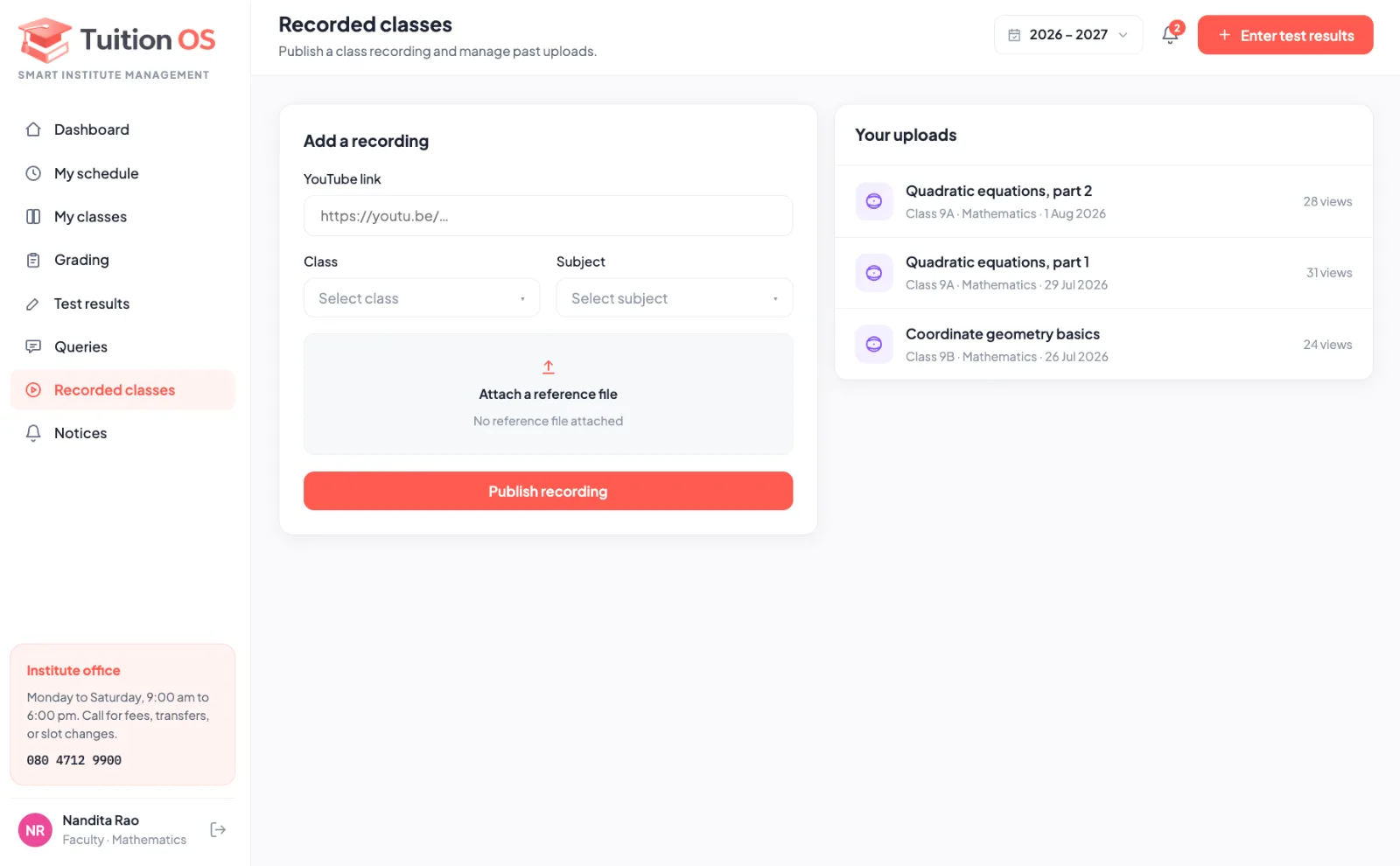This screenshot has width=1400, height=866.
Task: Open Quadratic equations, part 1 upload
Action: coord(1103,273)
